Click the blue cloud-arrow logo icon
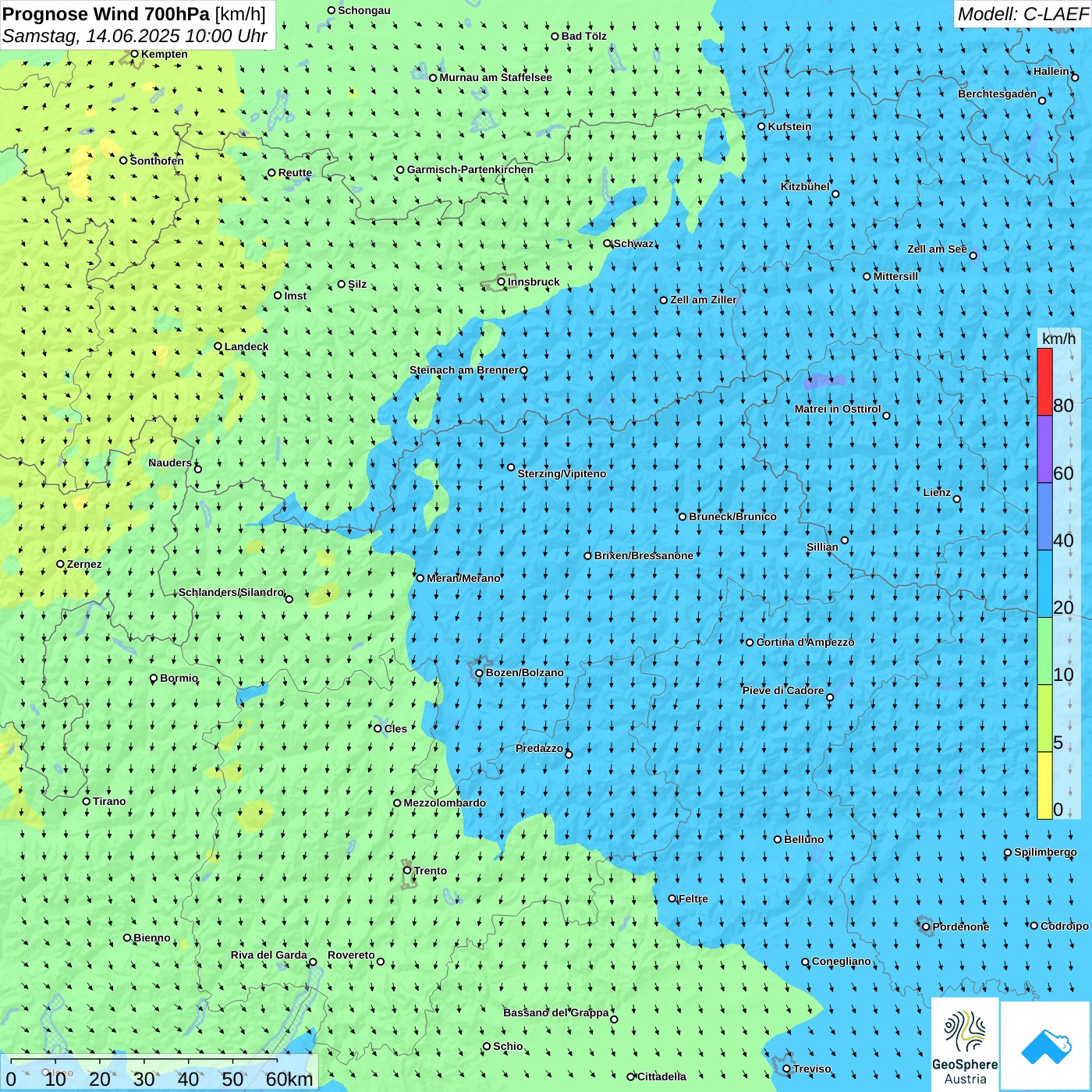 click(x=1045, y=1047)
